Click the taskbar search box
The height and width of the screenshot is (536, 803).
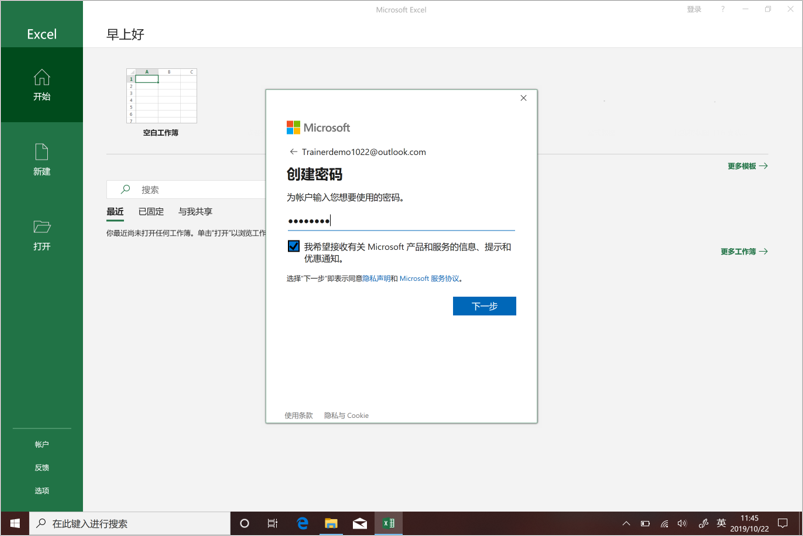pyautogui.click(x=130, y=523)
